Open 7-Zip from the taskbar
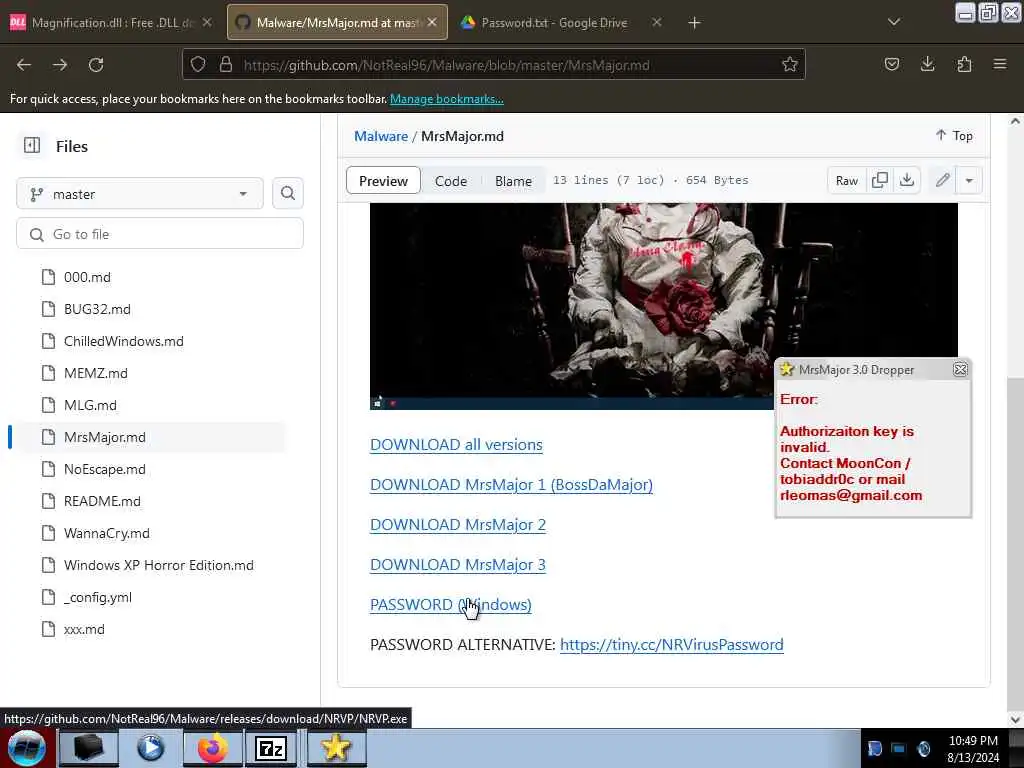Screen dimensions: 1024x768 coord(272,748)
